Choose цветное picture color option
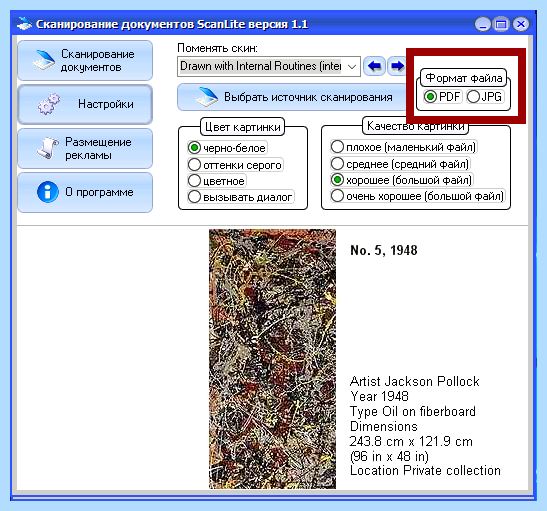 [217, 181]
